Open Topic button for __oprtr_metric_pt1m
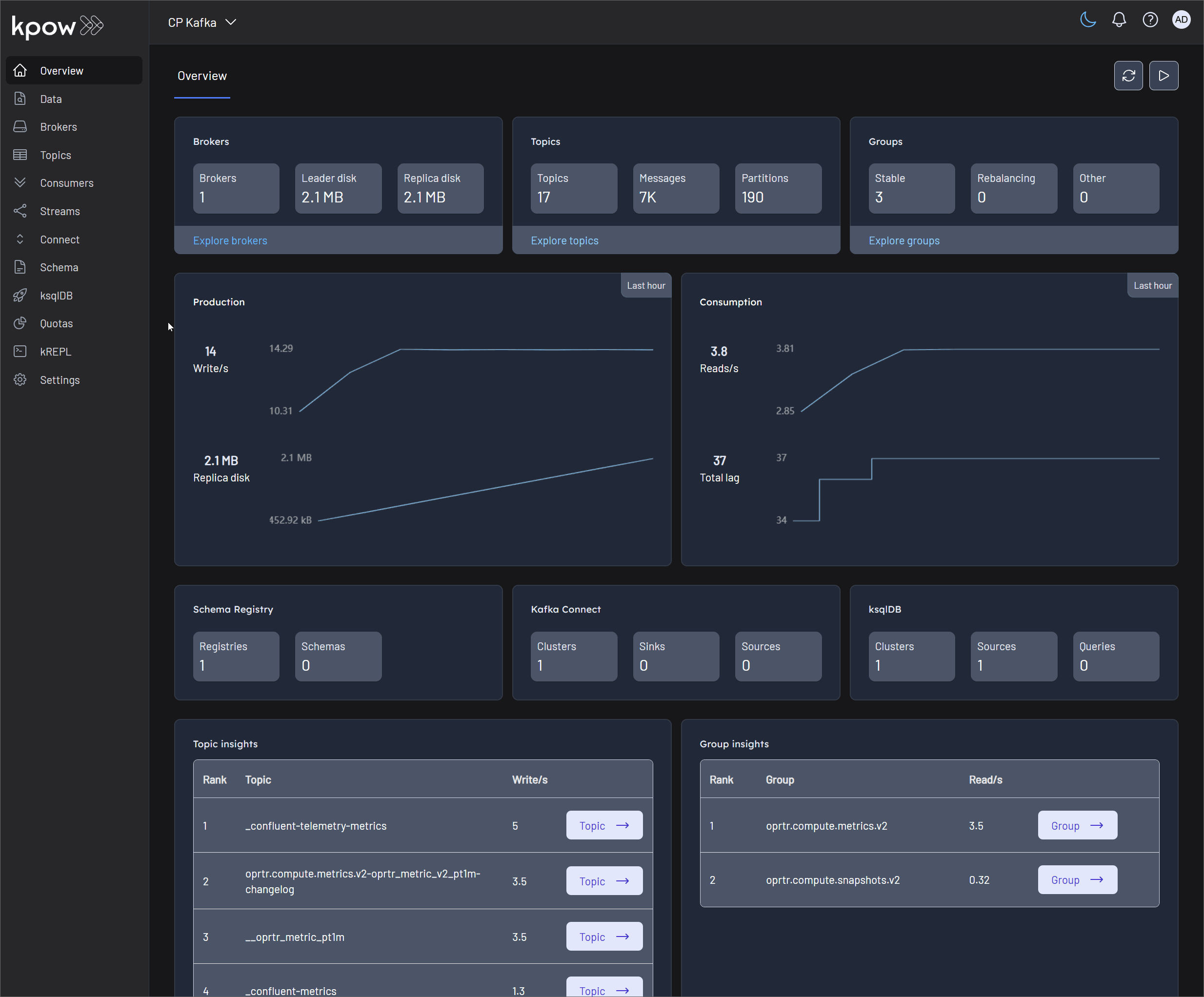 (604, 936)
